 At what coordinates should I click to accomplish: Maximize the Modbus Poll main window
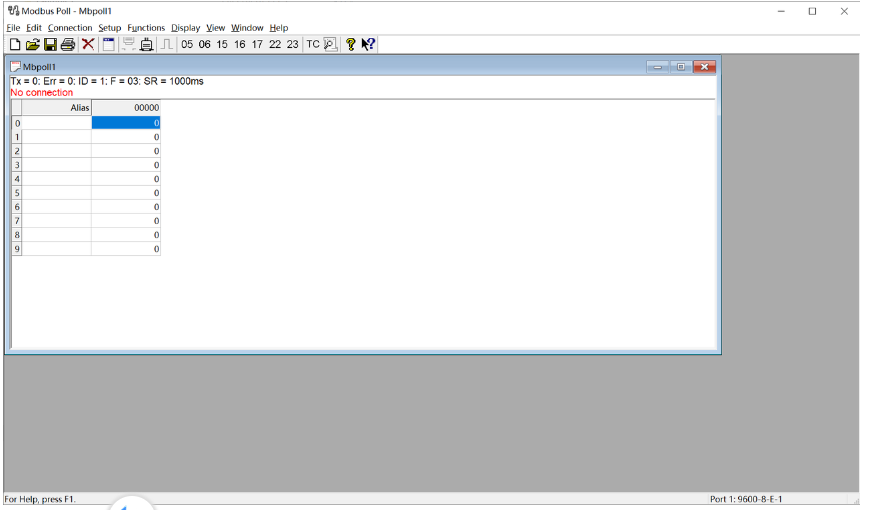pos(812,11)
